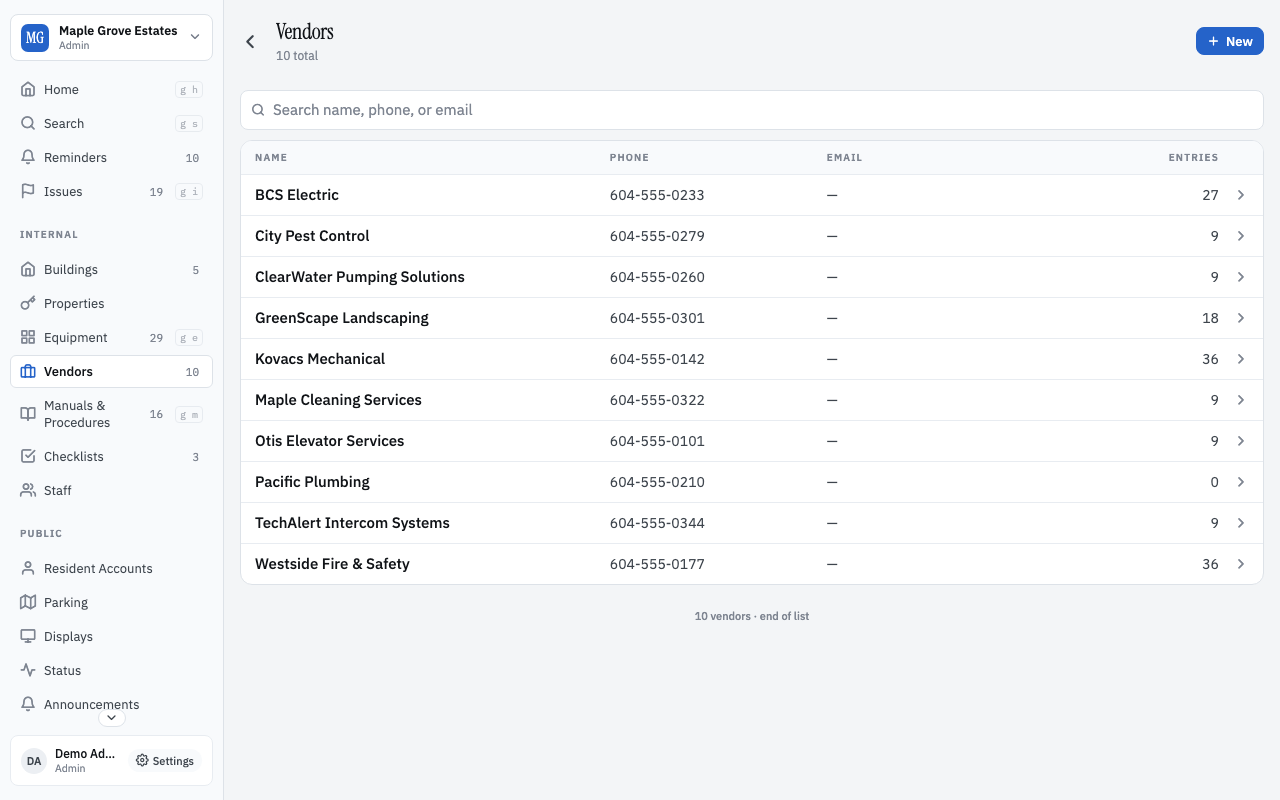Click phone number 604-555-0101
The width and height of the screenshot is (1280, 800).
[657, 441]
